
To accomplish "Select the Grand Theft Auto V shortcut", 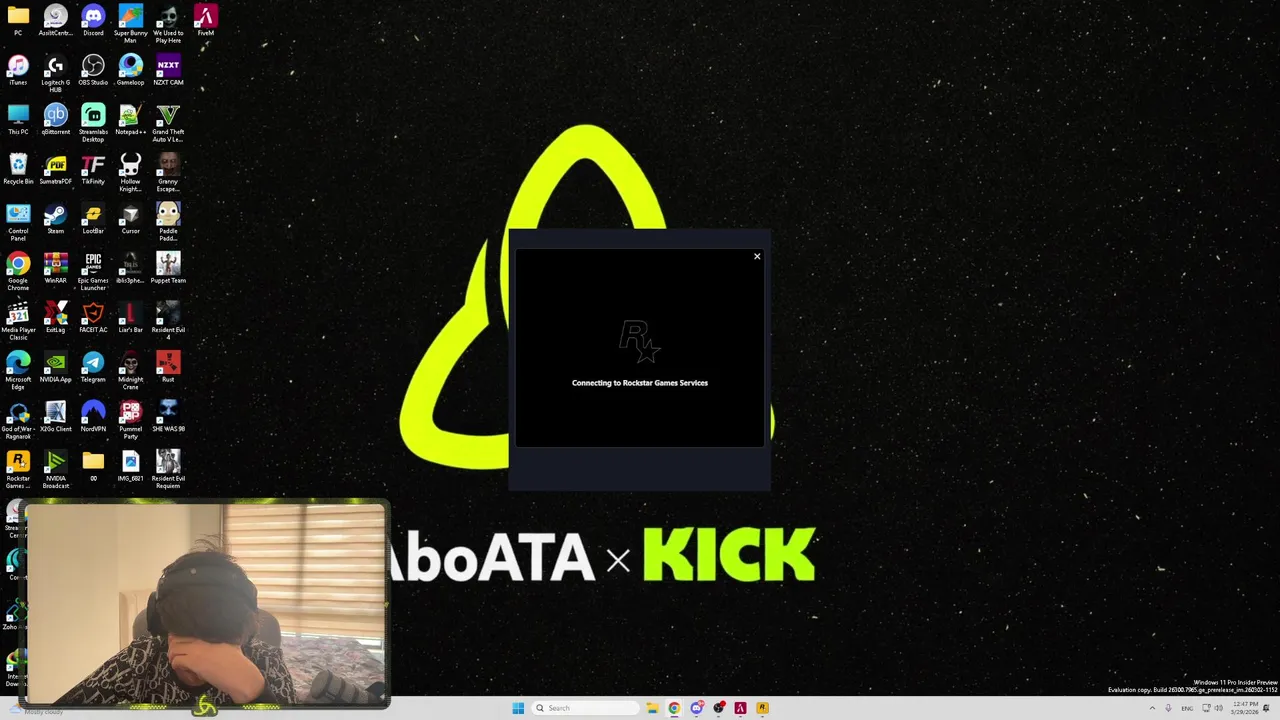I will pyautogui.click(x=168, y=123).
